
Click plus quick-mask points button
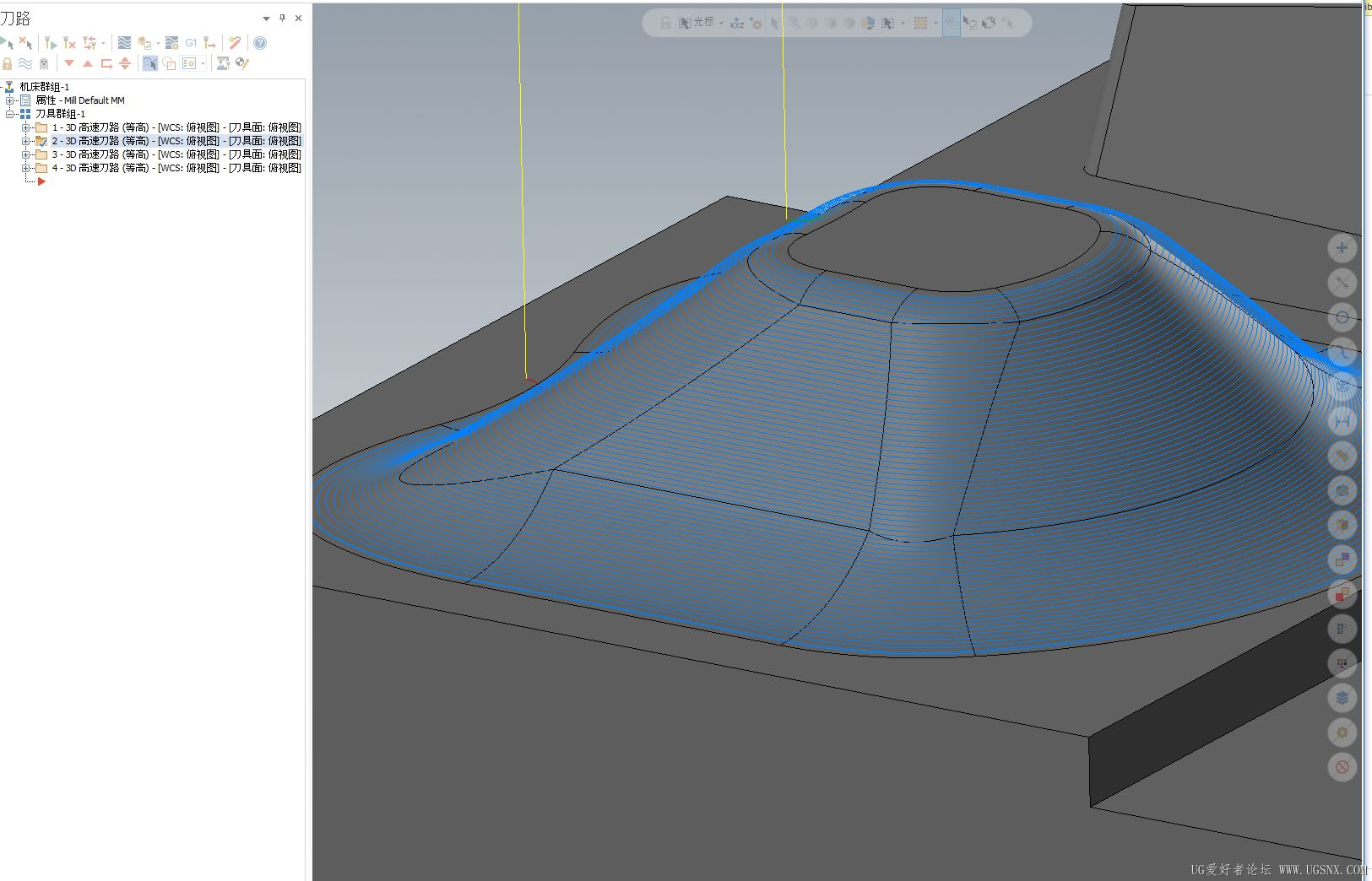pyautogui.click(x=1342, y=248)
